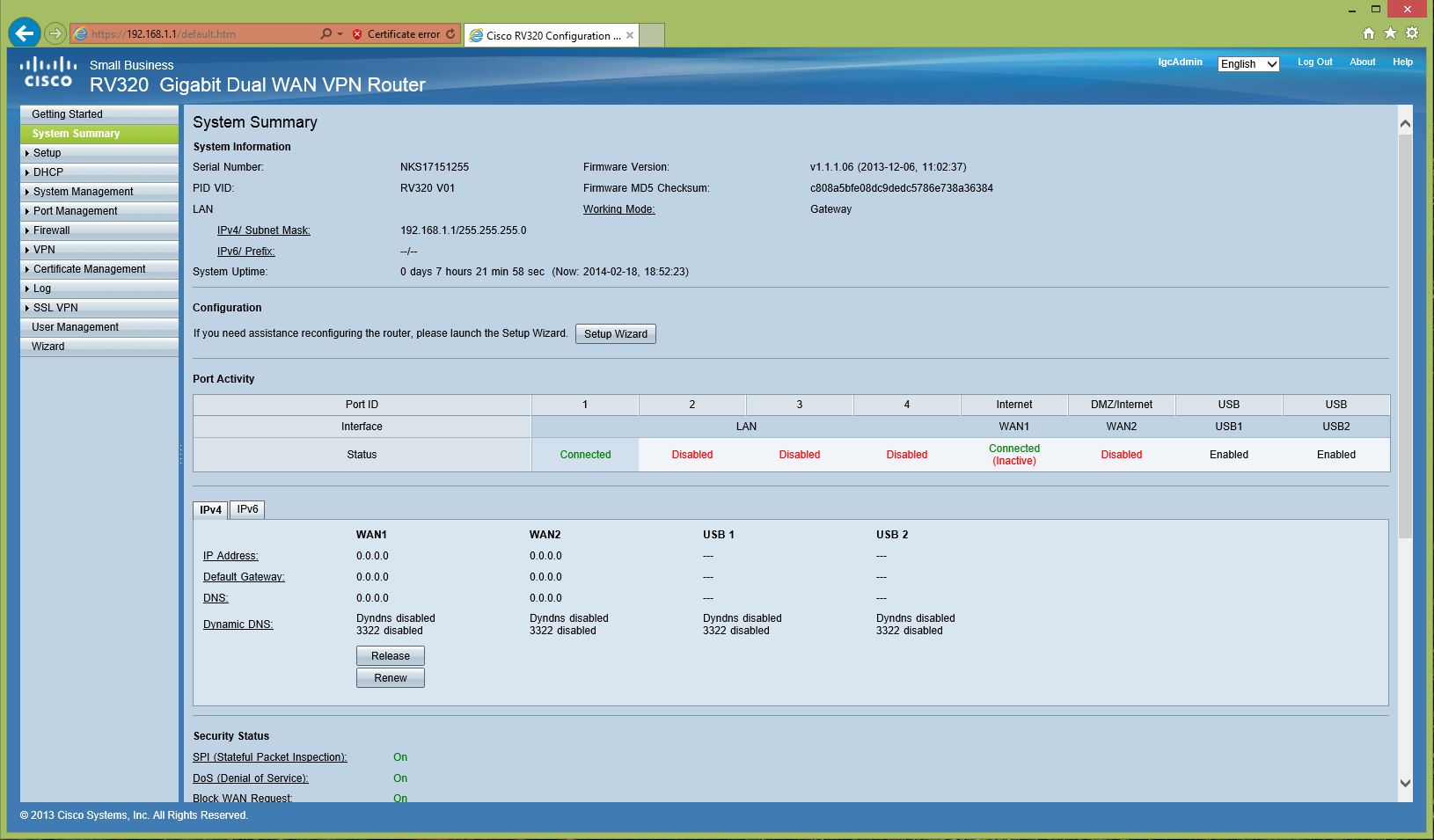Click the browser forward arrow button

click(55, 33)
